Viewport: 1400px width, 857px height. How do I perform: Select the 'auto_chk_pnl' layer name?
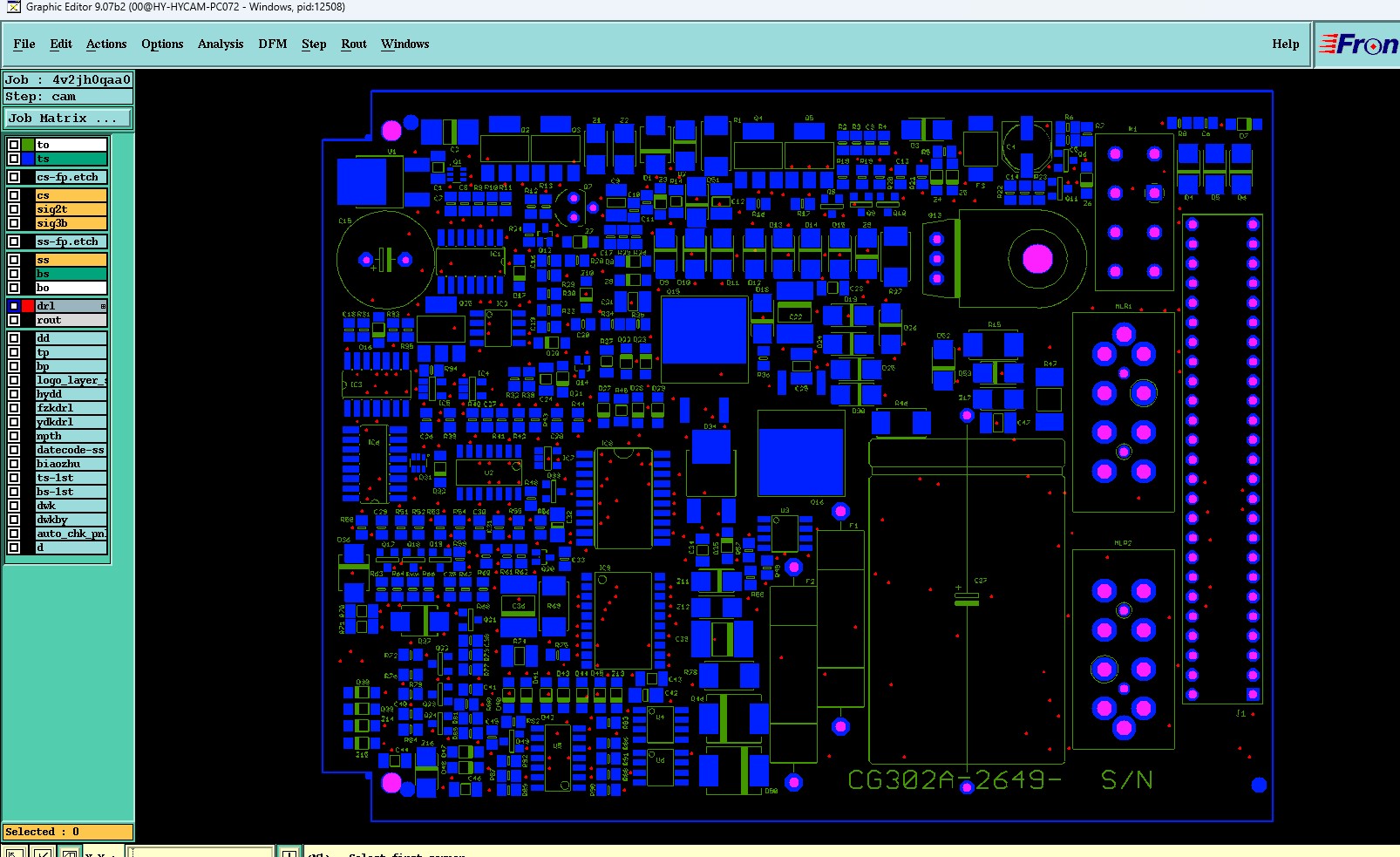pos(71,534)
